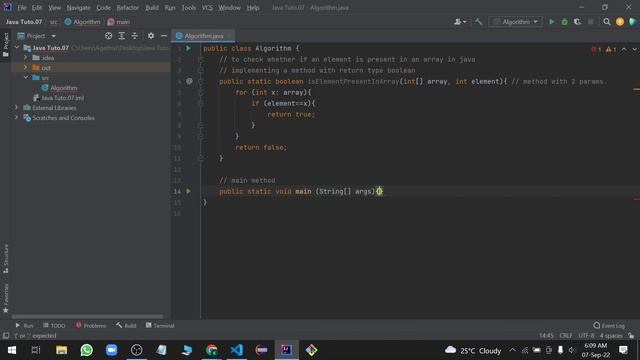Click Algorithm breadcrumb in navigation bar
This screenshot has height=360, width=640.
click(82, 22)
